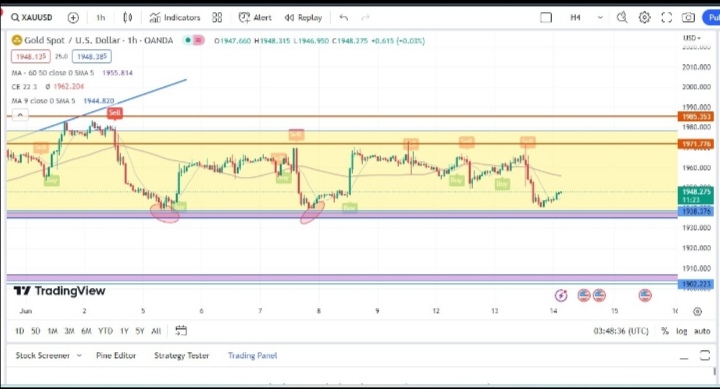Open the USD currency dropdown
Screen dimensions: 720x389
pyautogui.click(x=692, y=38)
